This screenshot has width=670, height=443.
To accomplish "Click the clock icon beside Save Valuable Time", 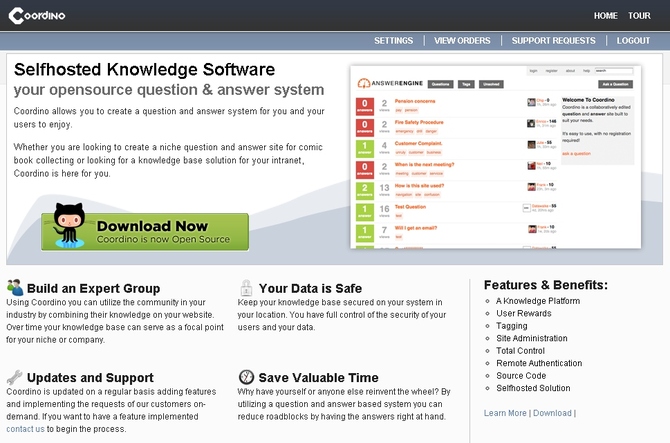I will 246,377.
